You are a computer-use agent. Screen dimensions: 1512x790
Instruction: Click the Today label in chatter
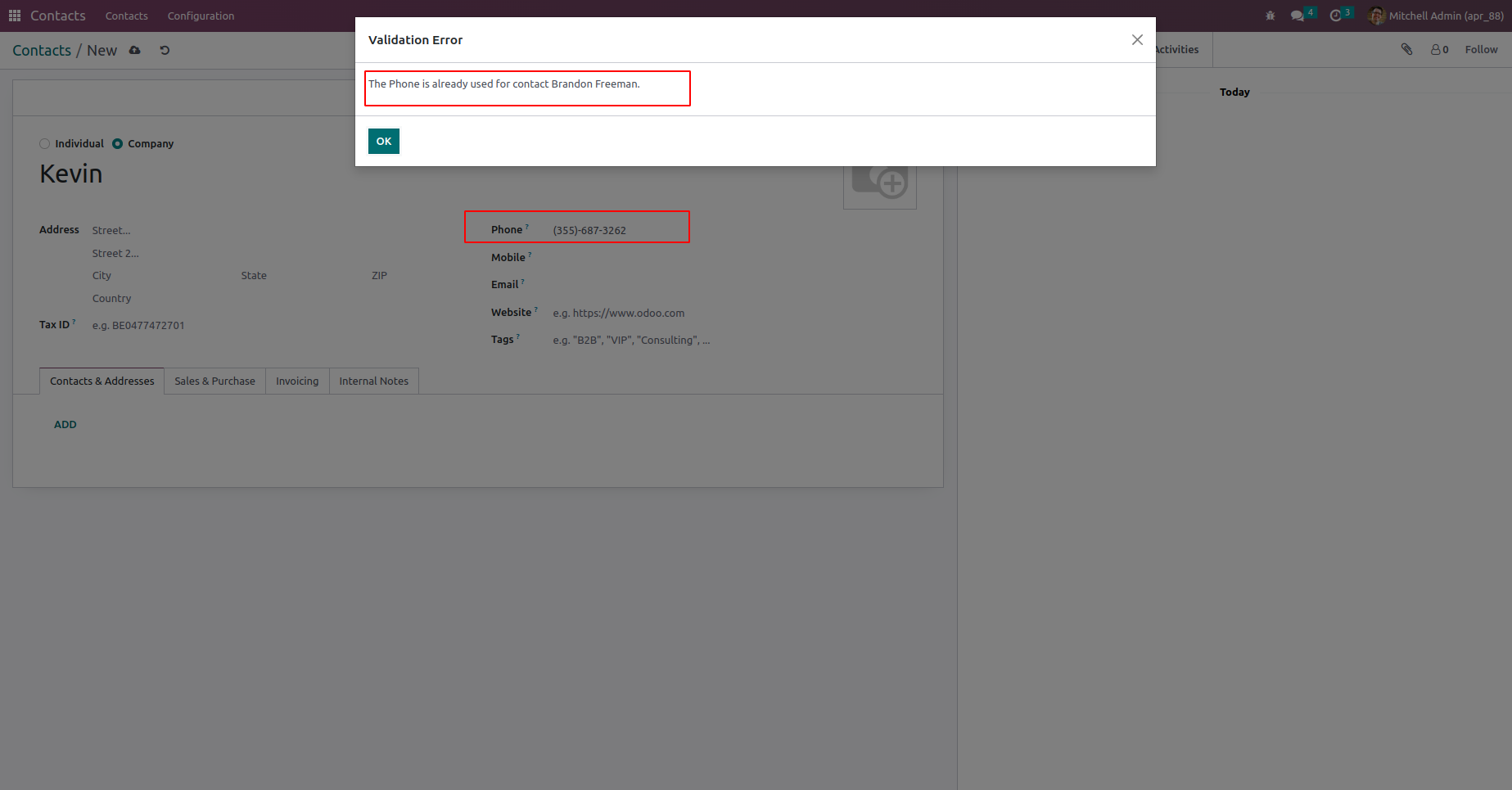coord(1234,92)
